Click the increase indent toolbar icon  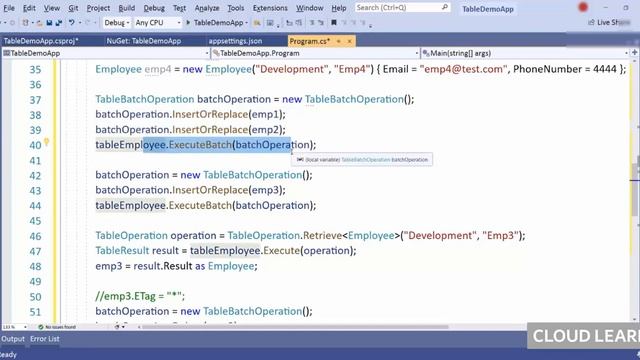tap(299, 23)
